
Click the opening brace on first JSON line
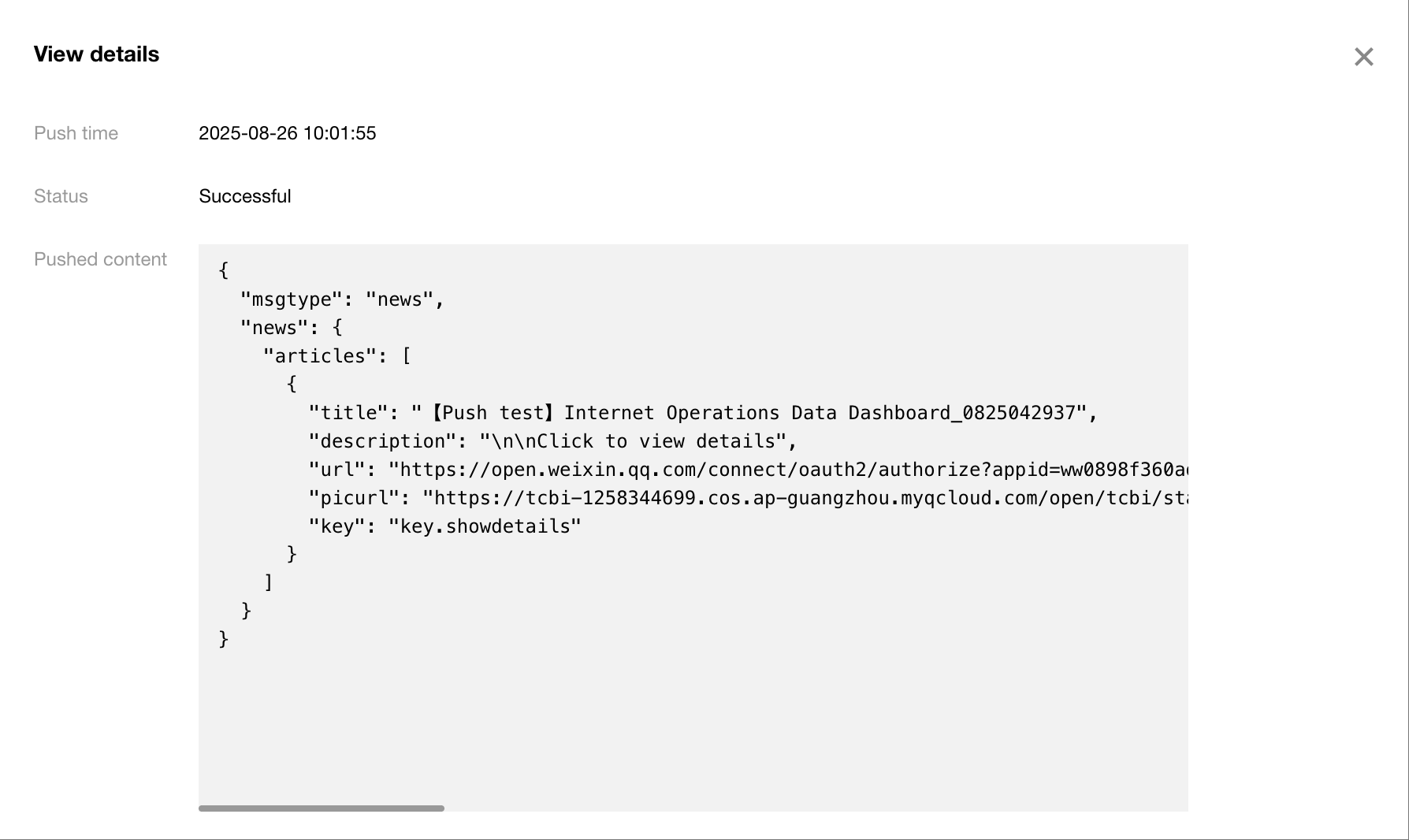pyautogui.click(x=224, y=271)
